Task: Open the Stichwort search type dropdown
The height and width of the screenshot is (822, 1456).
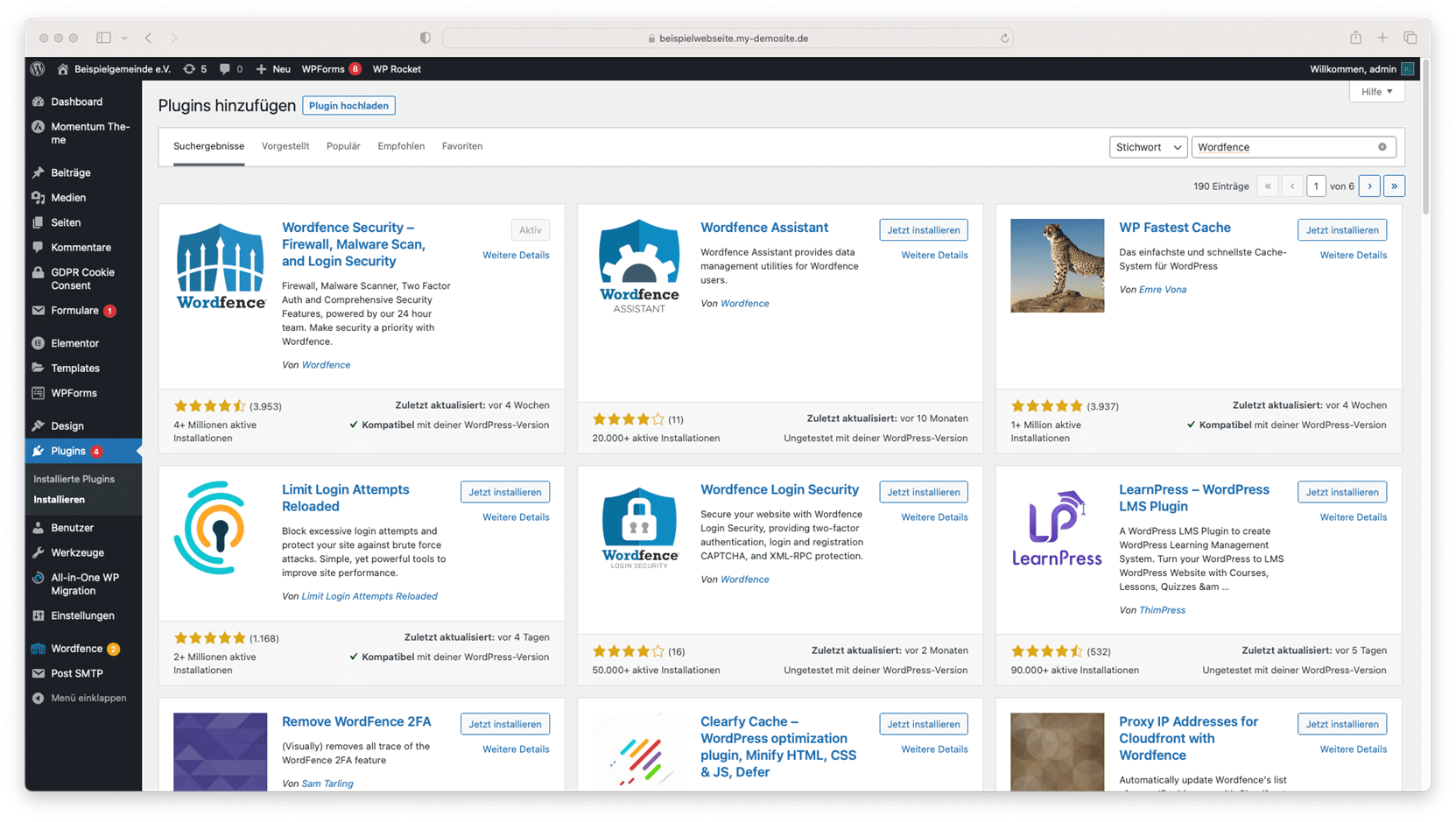Action: click(1148, 147)
